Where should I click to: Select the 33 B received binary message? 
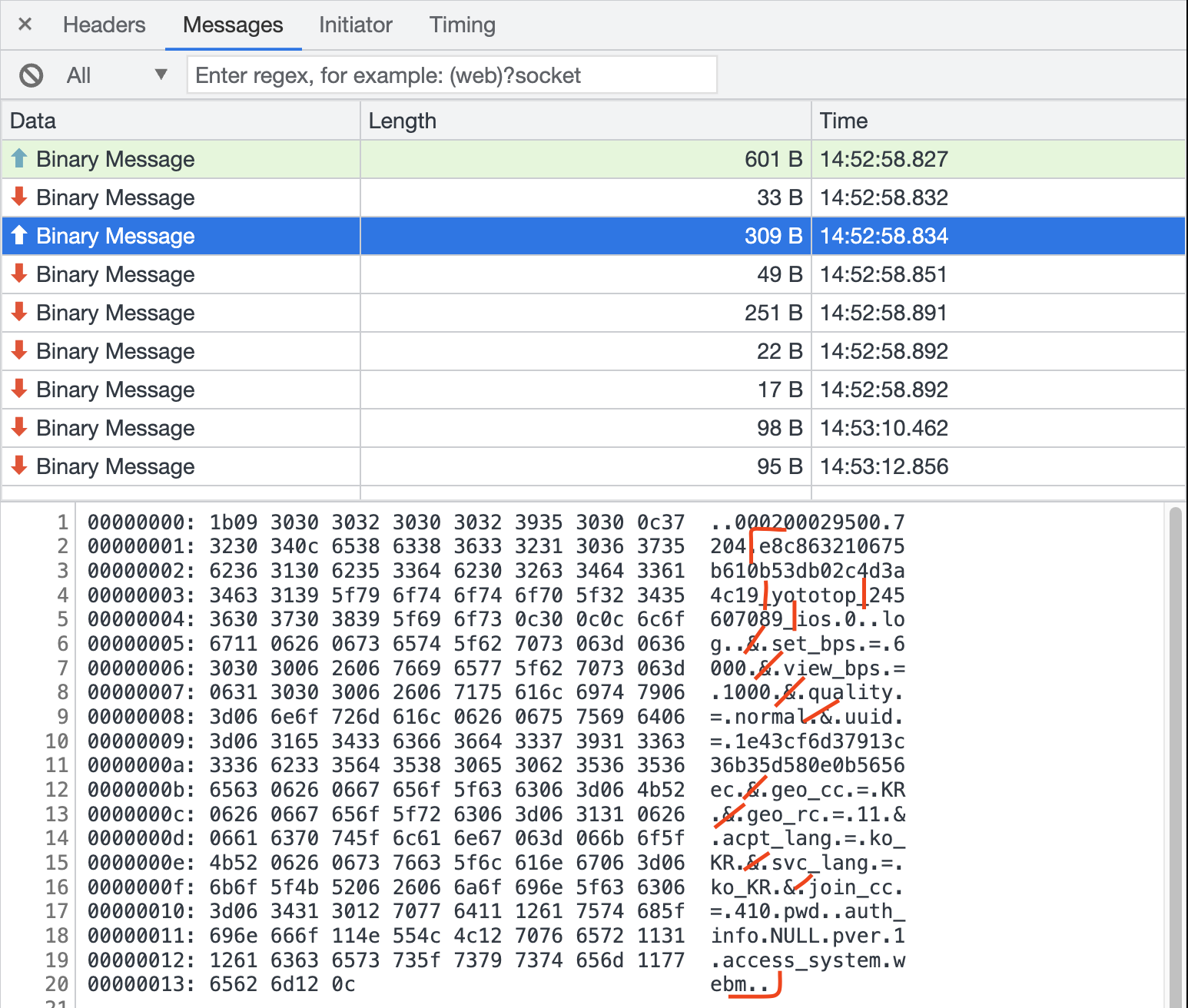pyautogui.click(x=115, y=197)
